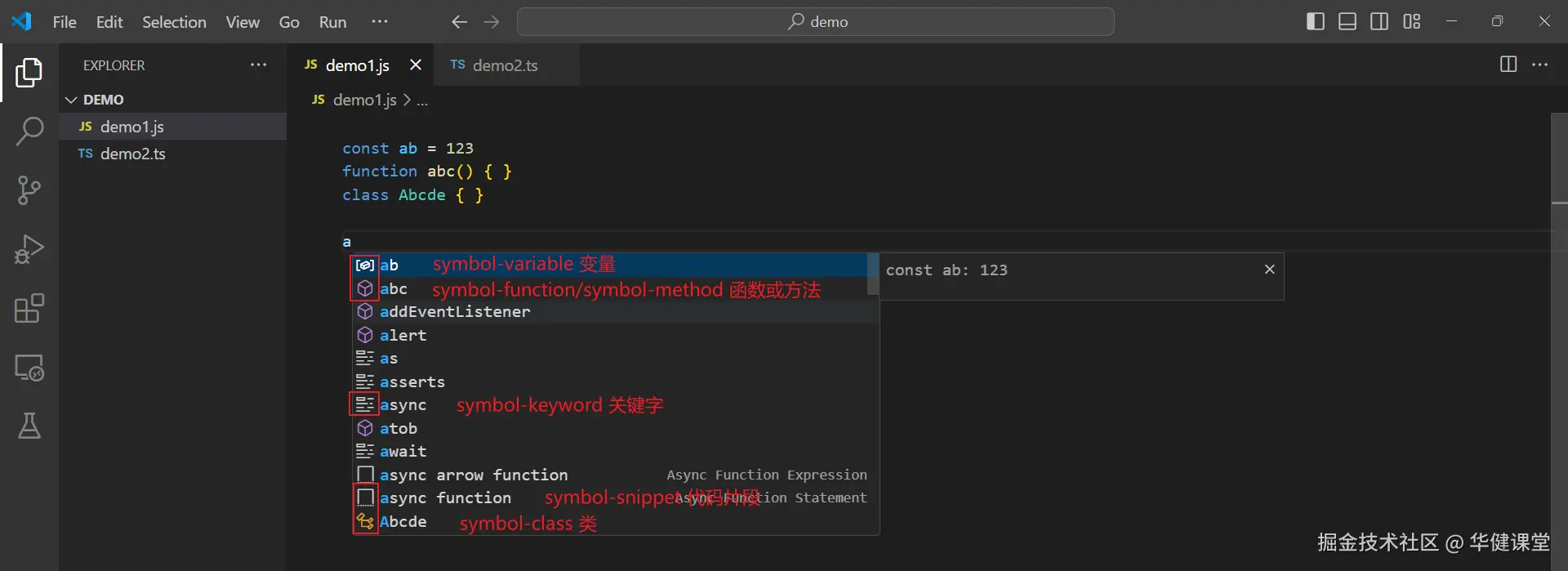The image size is (1568, 571).
Task: Click the Explorer files icon
Action: (29, 73)
